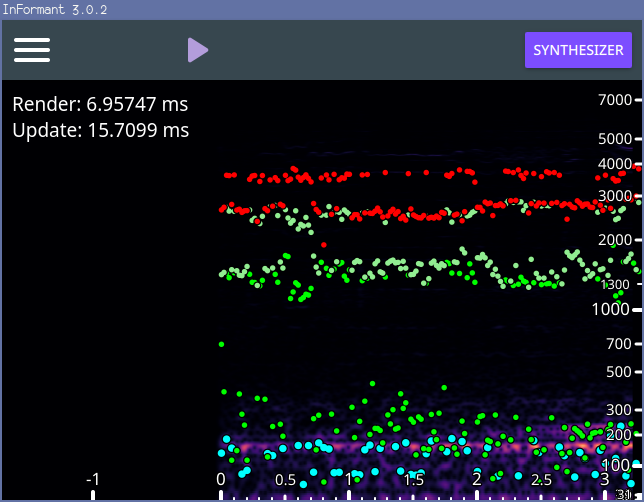Click the Render time readout
Image resolution: width=644 pixels, height=502 pixels.
coord(100,104)
